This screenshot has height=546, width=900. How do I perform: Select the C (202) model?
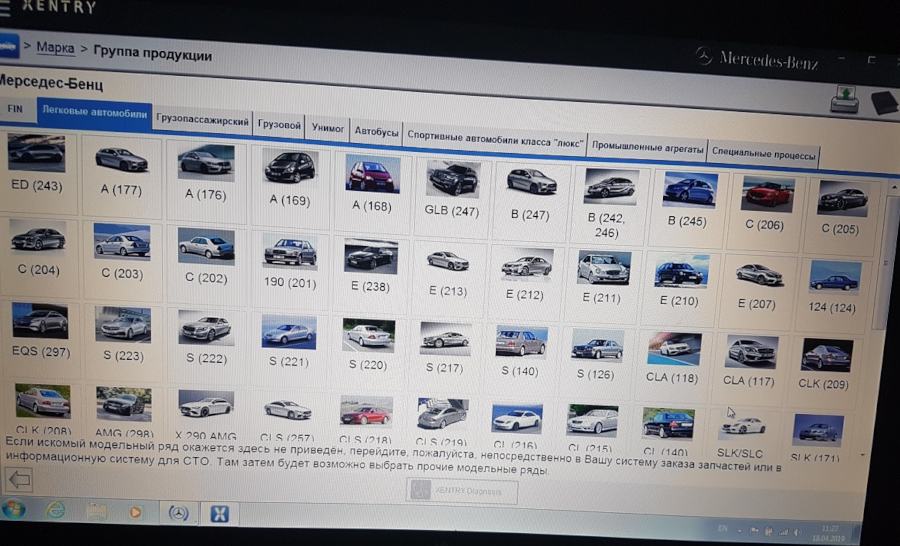[x=206, y=256]
